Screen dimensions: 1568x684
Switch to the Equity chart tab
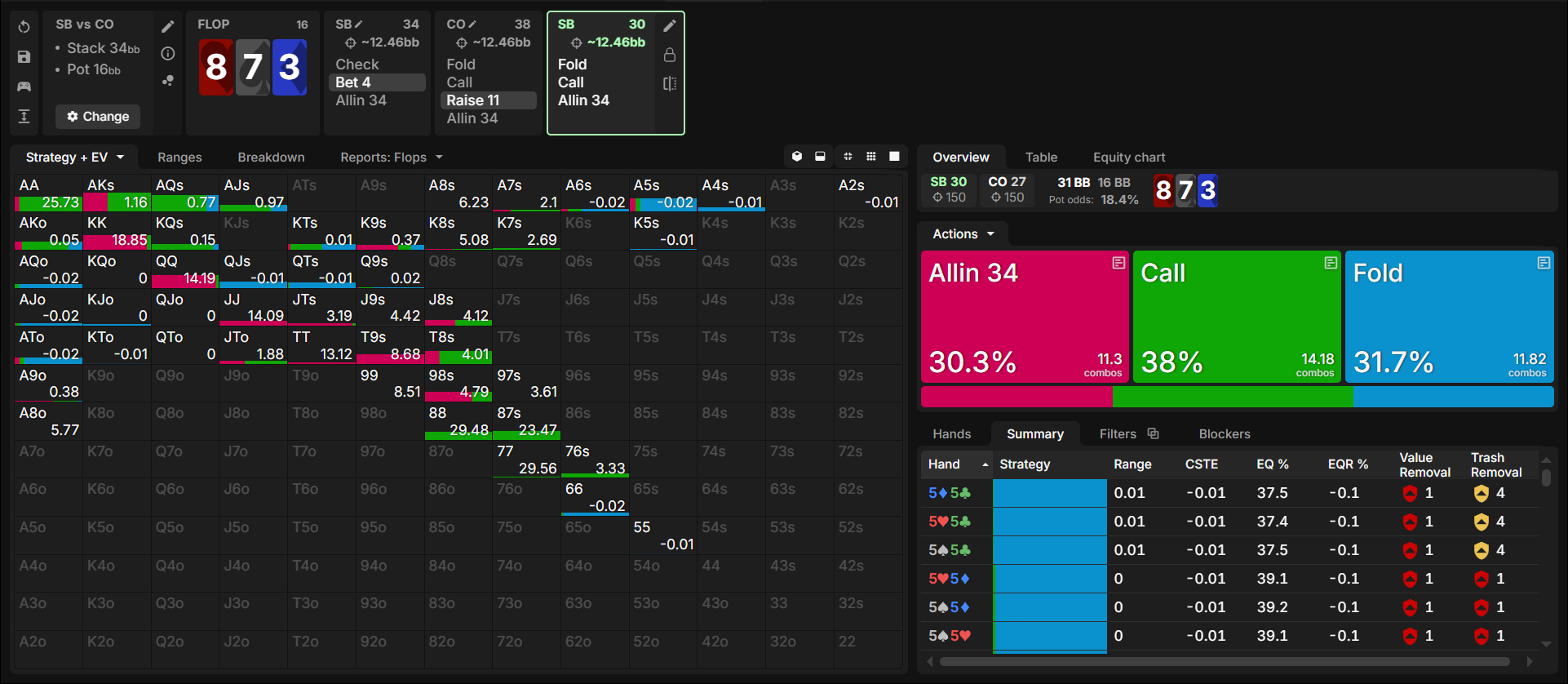pyautogui.click(x=1129, y=158)
